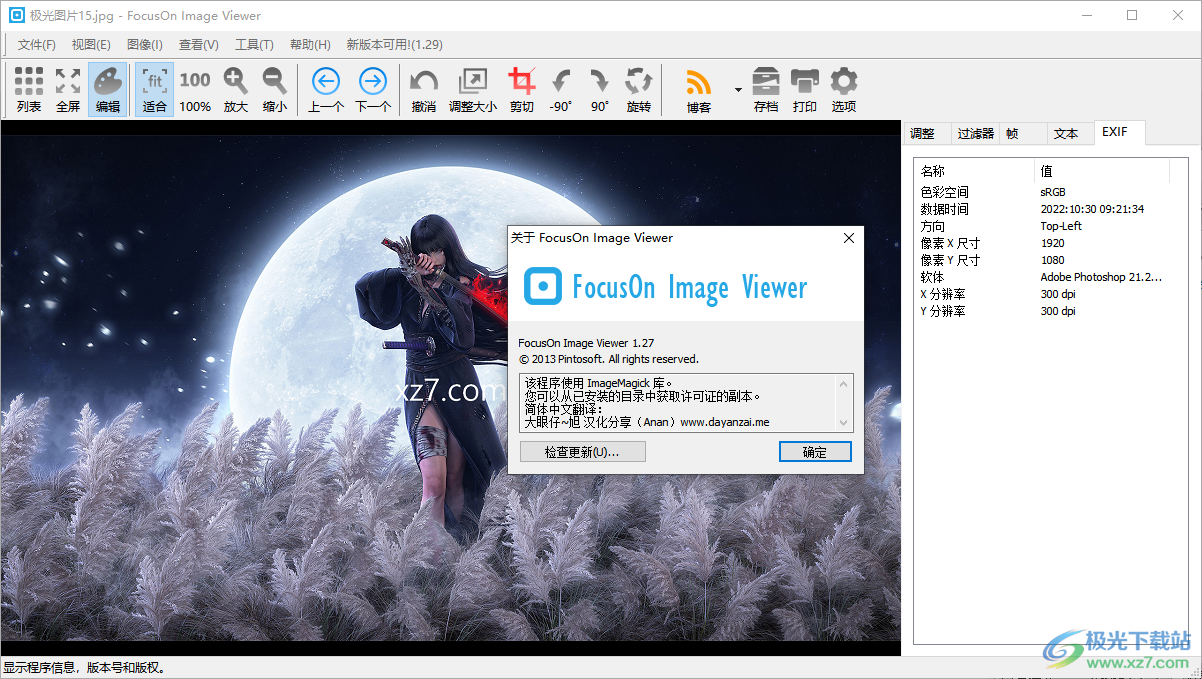Go to 下一个 next image
The width and height of the screenshot is (1202, 679).
(x=373, y=90)
